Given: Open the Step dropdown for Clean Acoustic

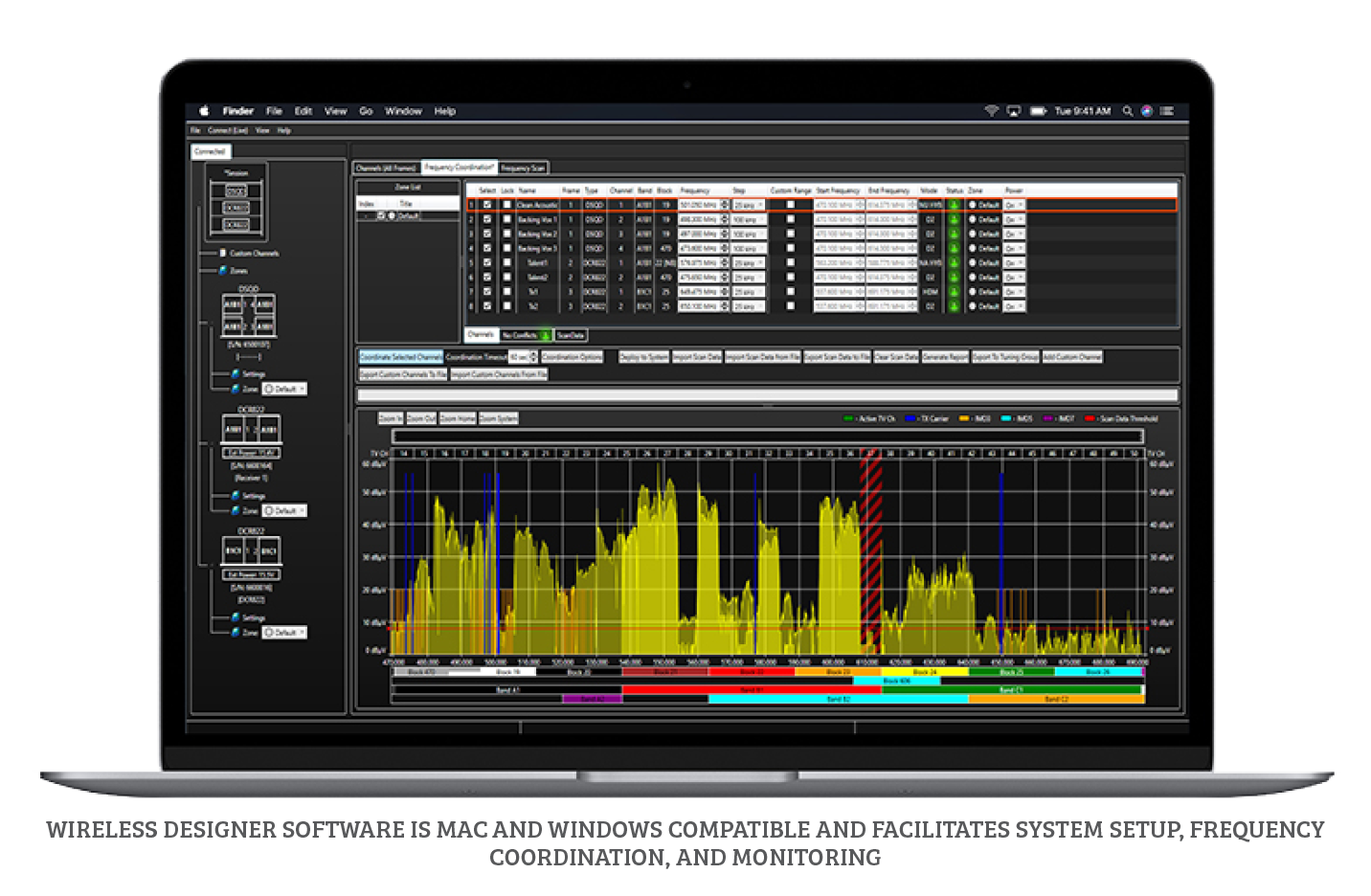Looking at the screenshot, I should 750,205.
